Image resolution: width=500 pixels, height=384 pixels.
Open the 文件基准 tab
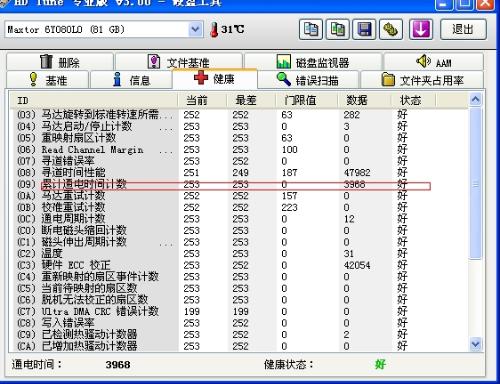pyautogui.click(x=179, y=62)
